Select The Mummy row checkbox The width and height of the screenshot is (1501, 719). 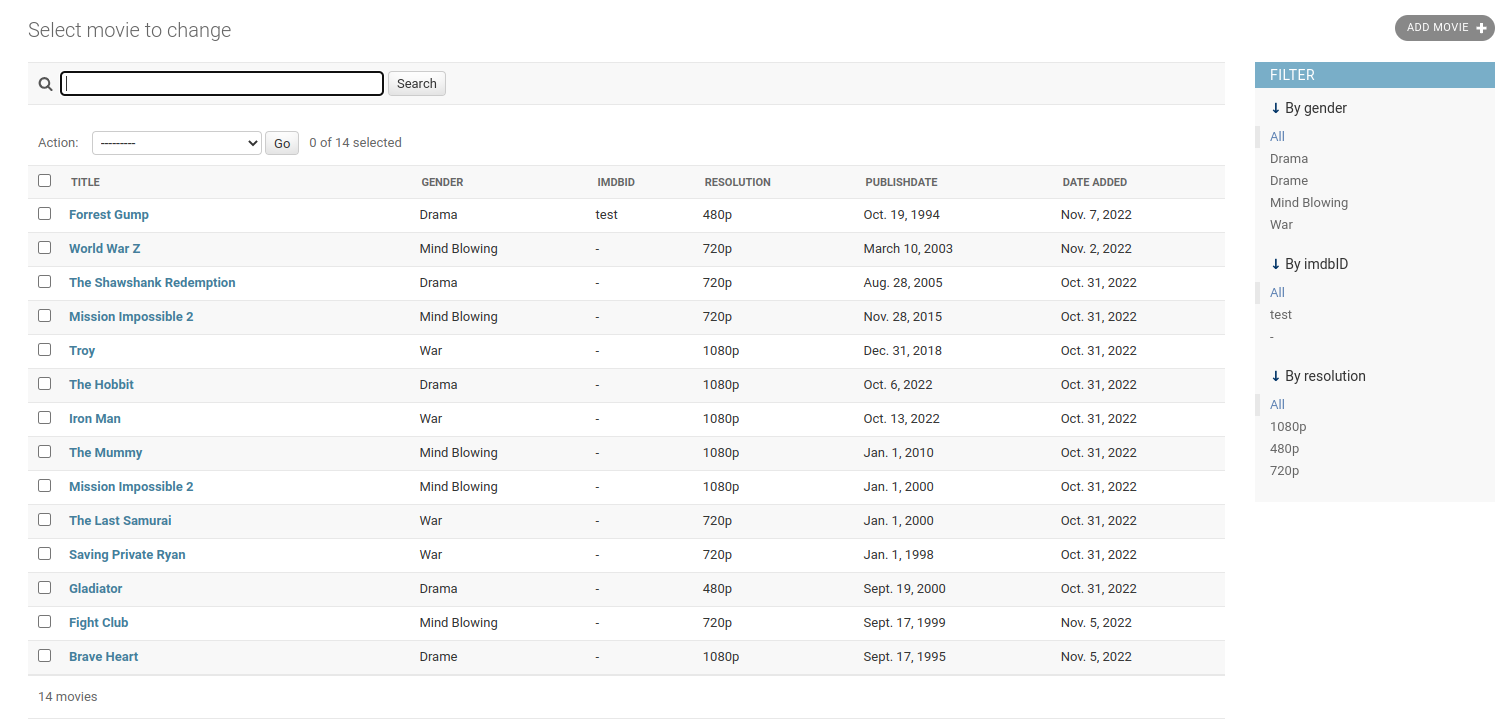(x=44, y=452)
